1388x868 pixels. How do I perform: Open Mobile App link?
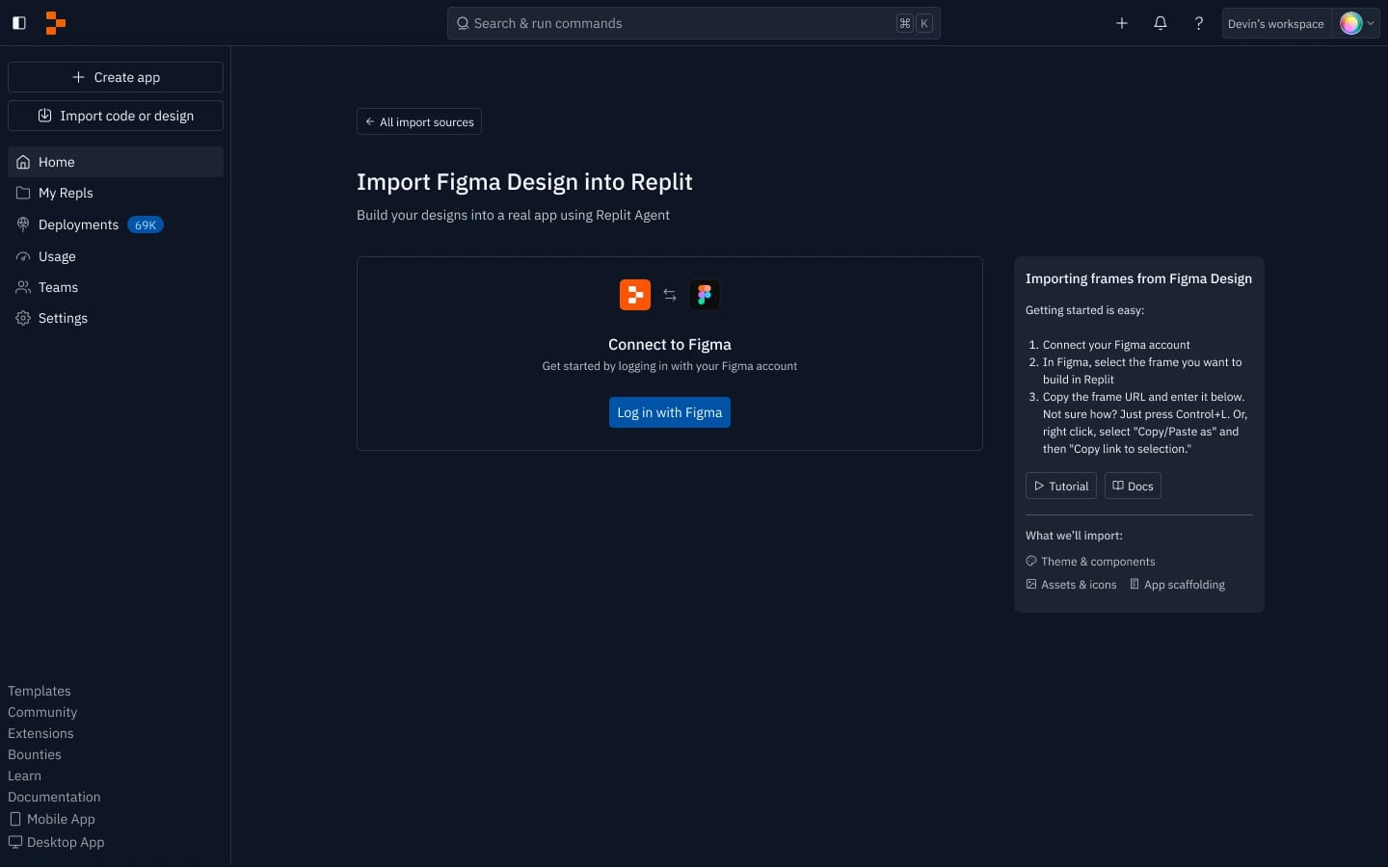click(52, 819)
